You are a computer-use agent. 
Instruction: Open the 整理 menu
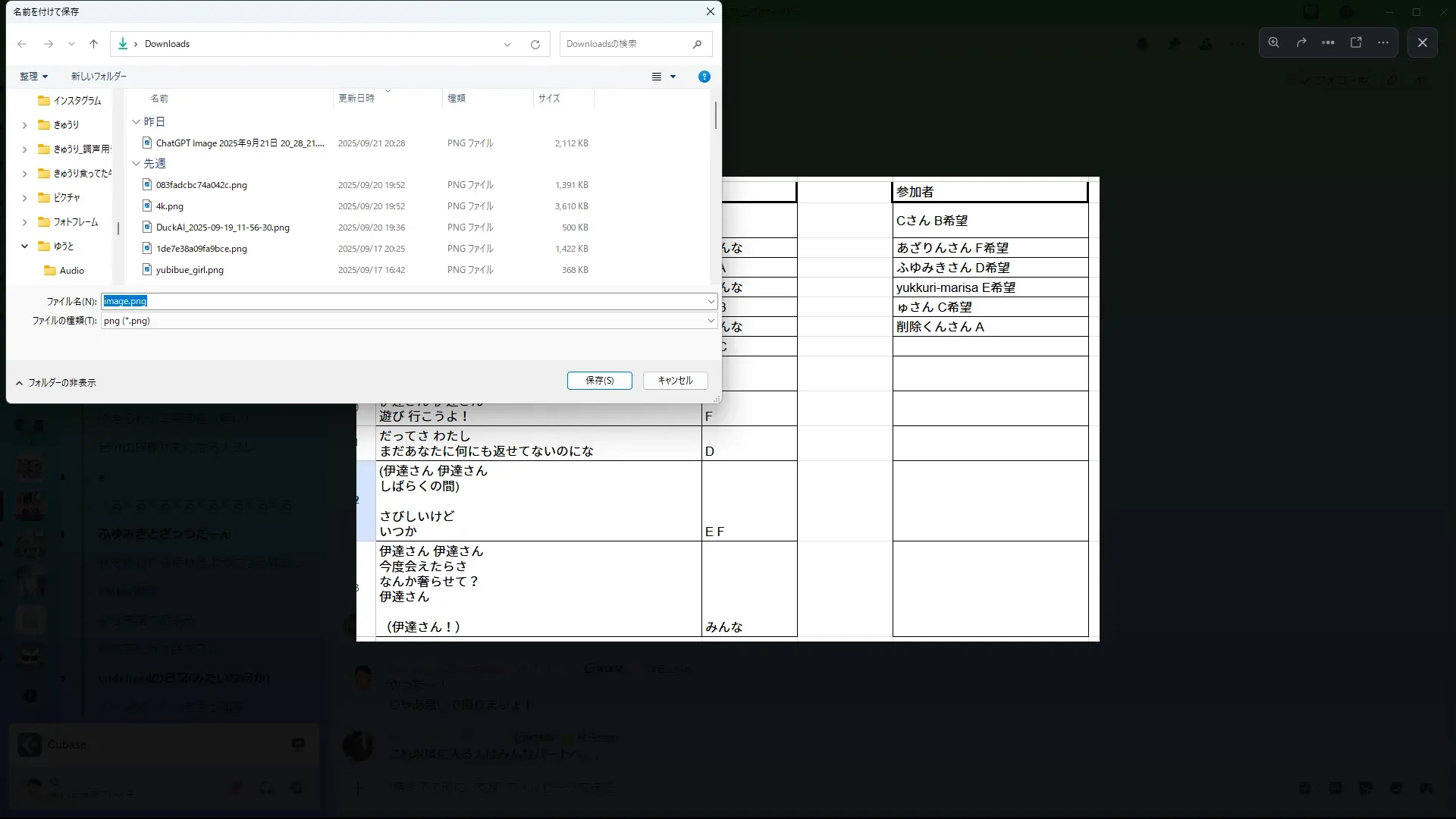coord(34,77)
